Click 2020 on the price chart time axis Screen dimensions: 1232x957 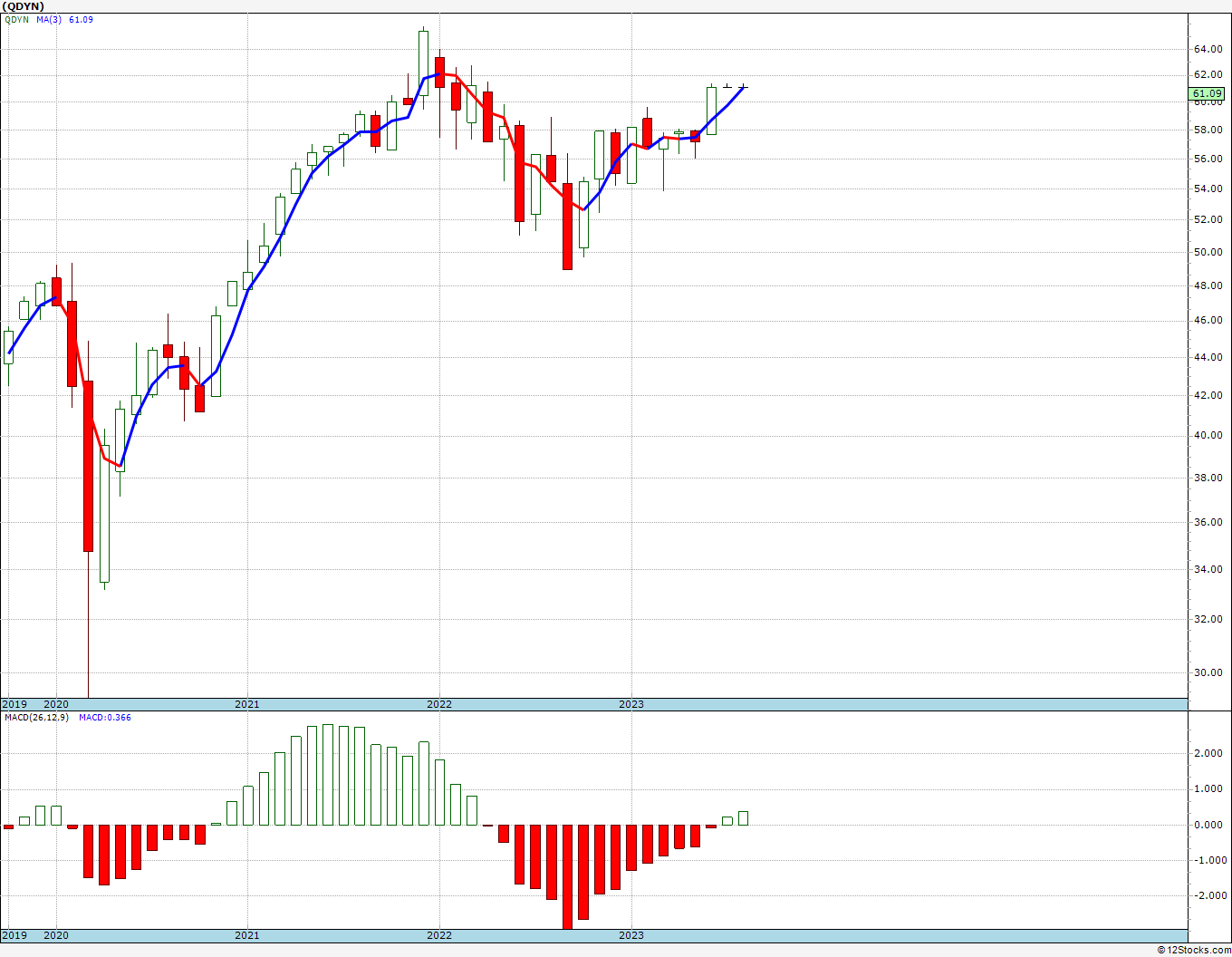(x=56, y=704)
